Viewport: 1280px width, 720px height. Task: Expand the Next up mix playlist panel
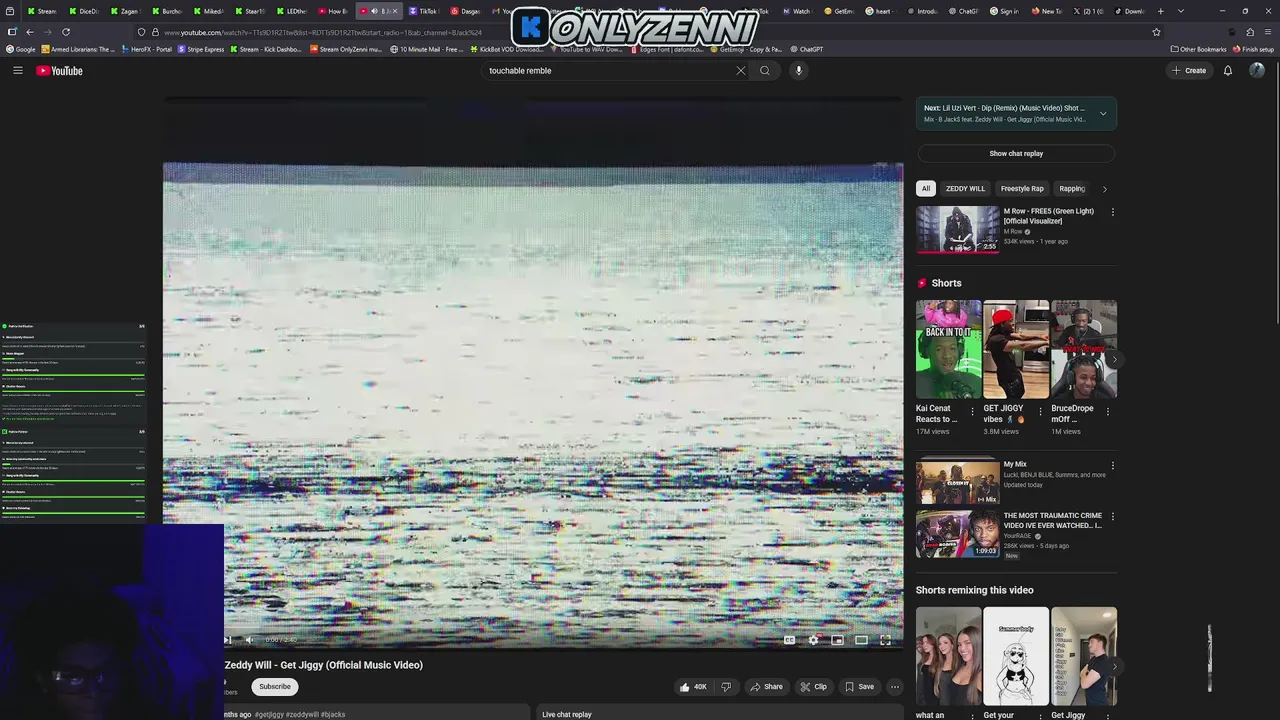click(x=1103, y=113)
